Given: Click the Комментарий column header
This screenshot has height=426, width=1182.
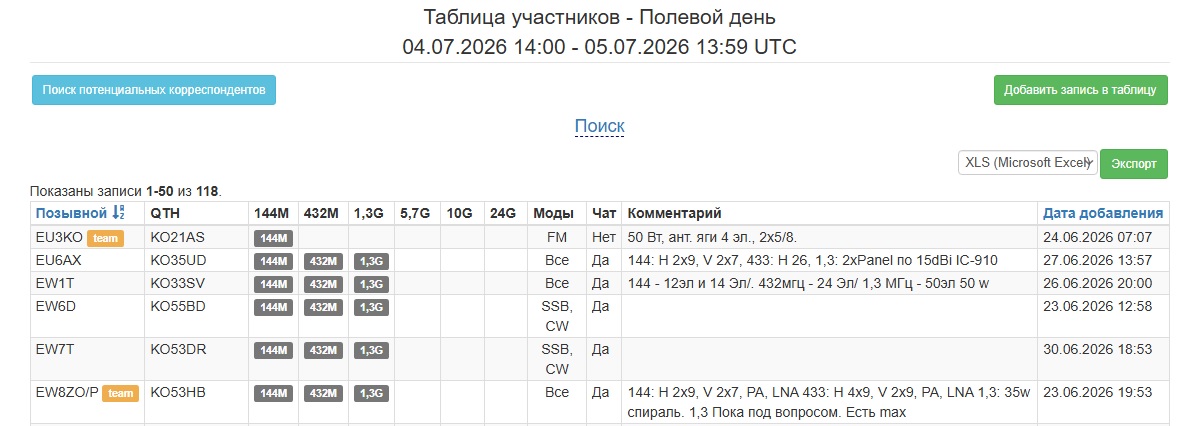Looking at the screenshot, I should (x=675, y=213).
